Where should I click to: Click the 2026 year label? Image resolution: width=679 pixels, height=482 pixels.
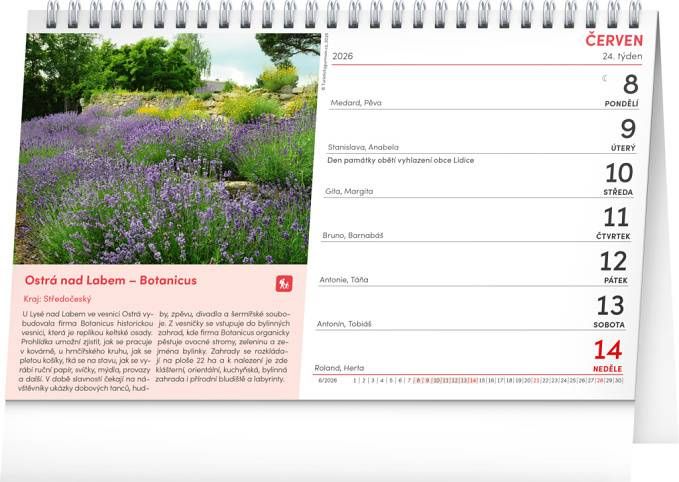[343, 56]
